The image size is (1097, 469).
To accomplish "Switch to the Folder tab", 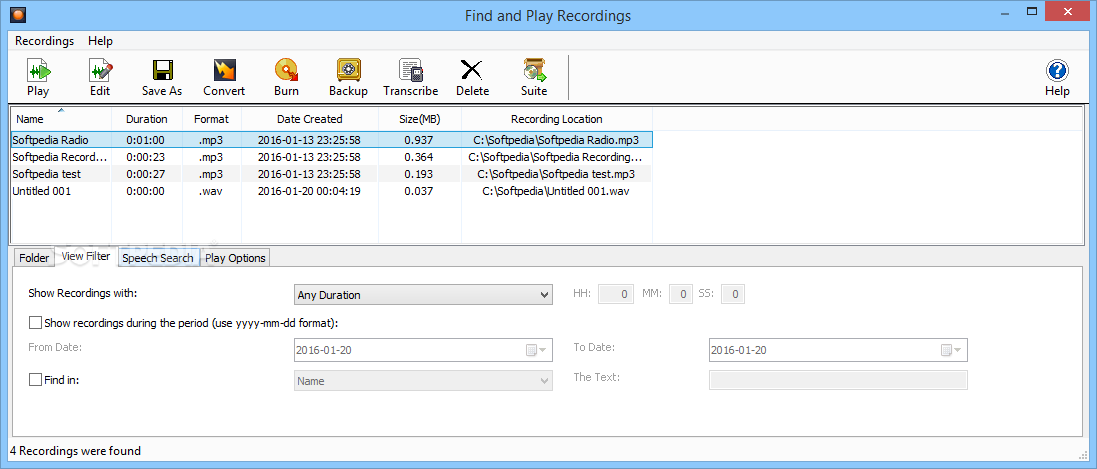I will pyautogui.click(x=34, y=258).
